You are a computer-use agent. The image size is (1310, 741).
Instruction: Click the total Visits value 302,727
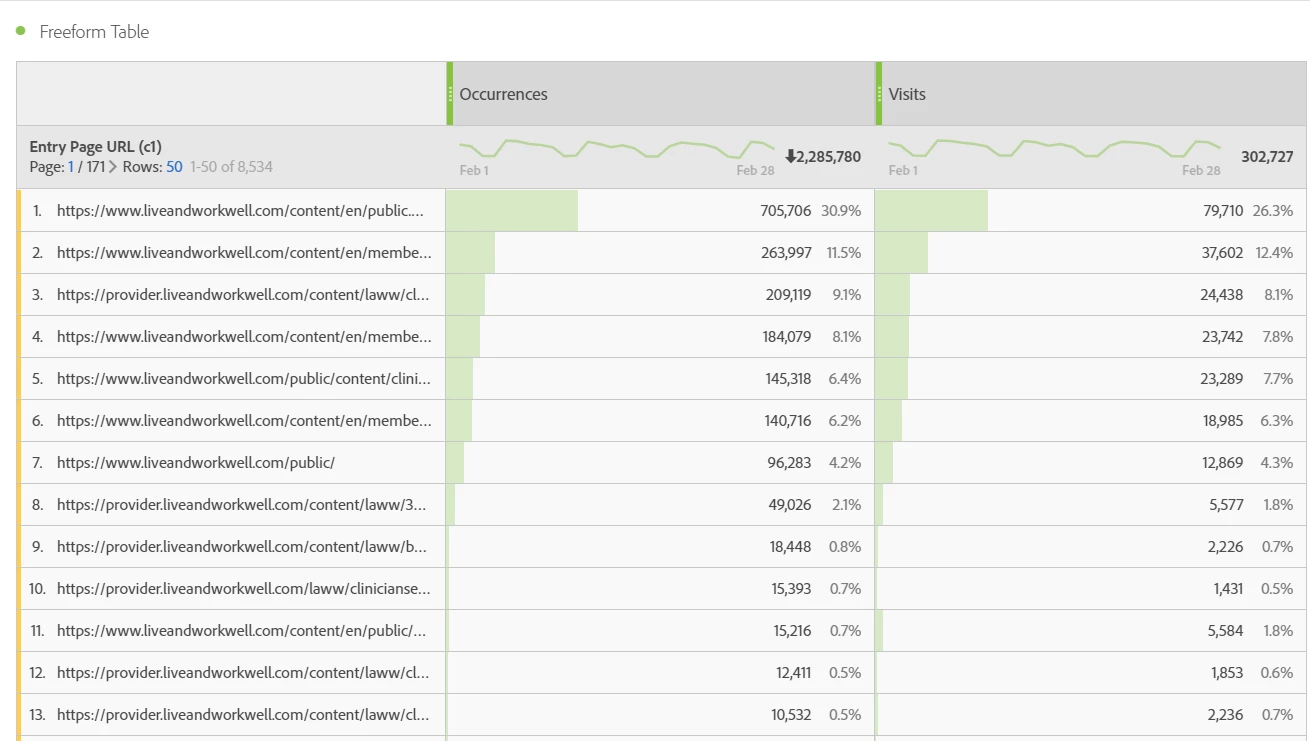click(1267, 157)
